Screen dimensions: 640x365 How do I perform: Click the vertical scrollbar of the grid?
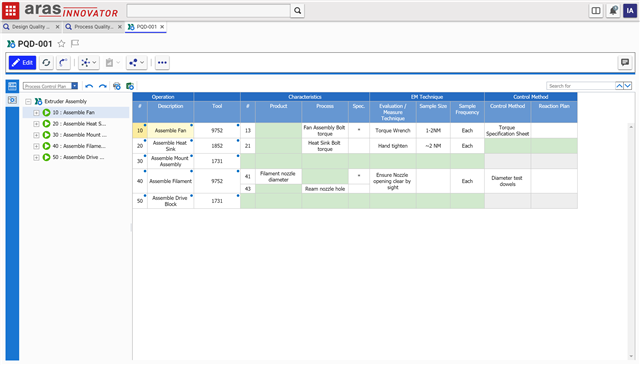click(631, 242)
